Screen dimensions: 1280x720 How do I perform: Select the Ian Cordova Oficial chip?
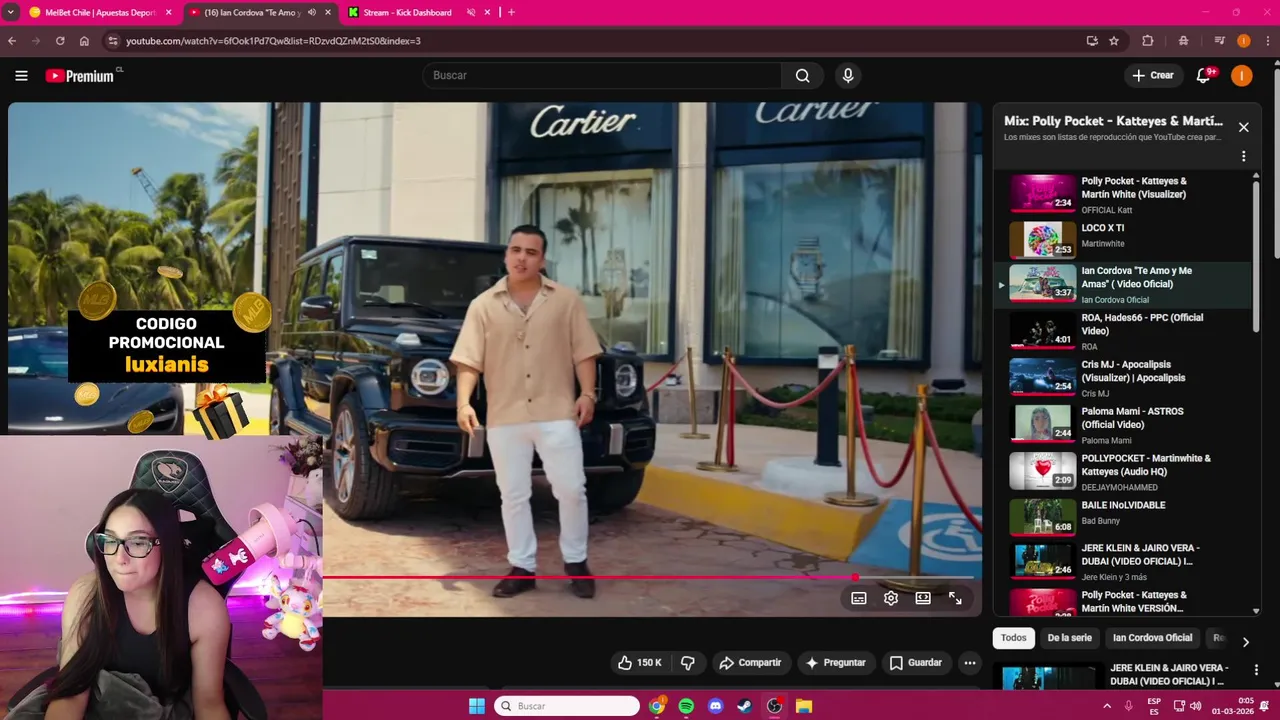tap(1152, 638)
